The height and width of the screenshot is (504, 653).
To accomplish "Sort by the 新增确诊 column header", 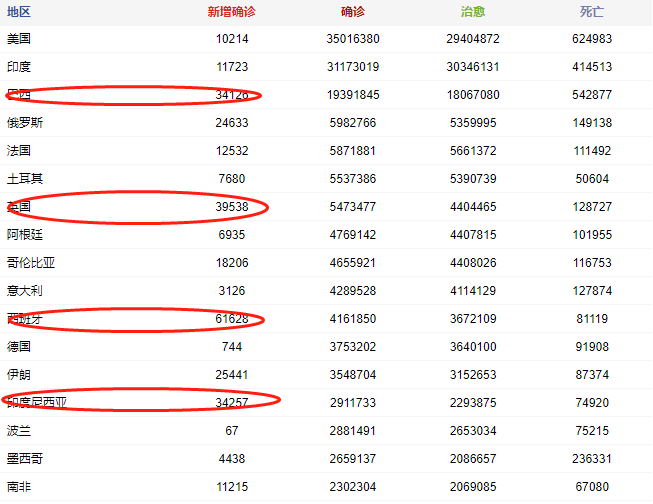I will click(231, 11).
